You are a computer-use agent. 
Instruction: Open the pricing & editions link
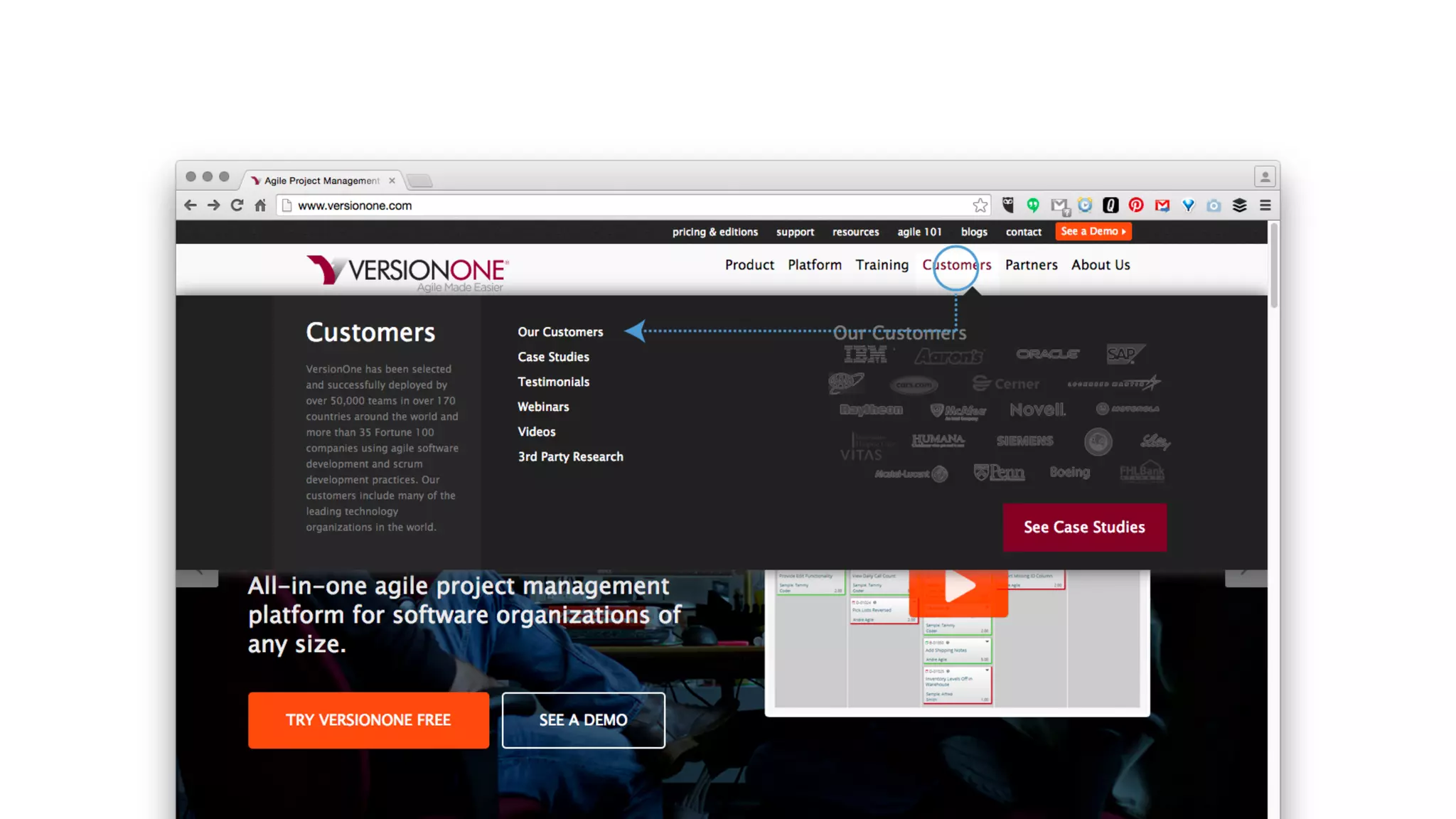tap(714, 232)
